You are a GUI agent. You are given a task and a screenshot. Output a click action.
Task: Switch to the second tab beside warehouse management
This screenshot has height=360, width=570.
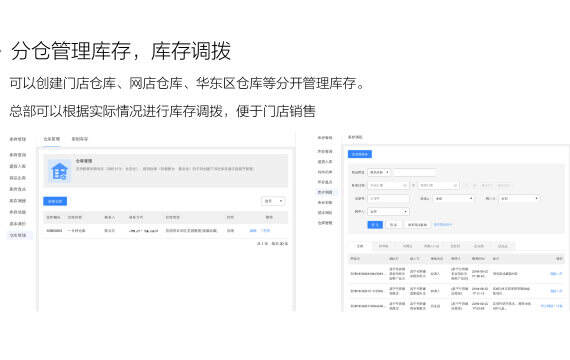point(80,139)
